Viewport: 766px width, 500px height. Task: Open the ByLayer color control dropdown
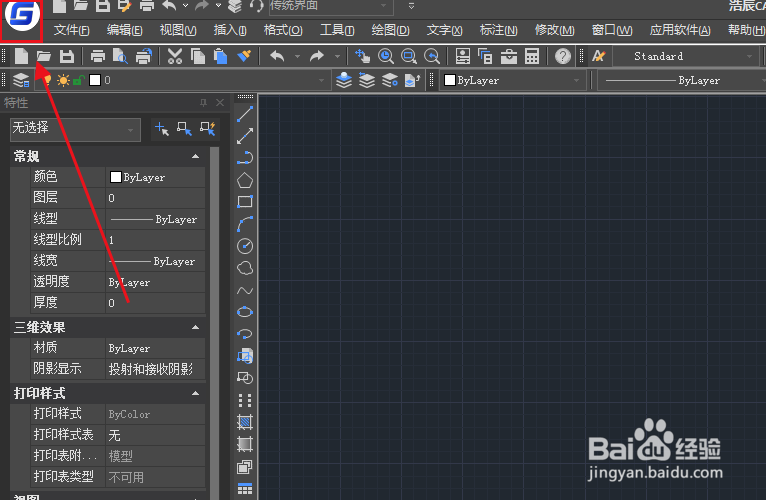pyautogui.click(x=513, y=80)
